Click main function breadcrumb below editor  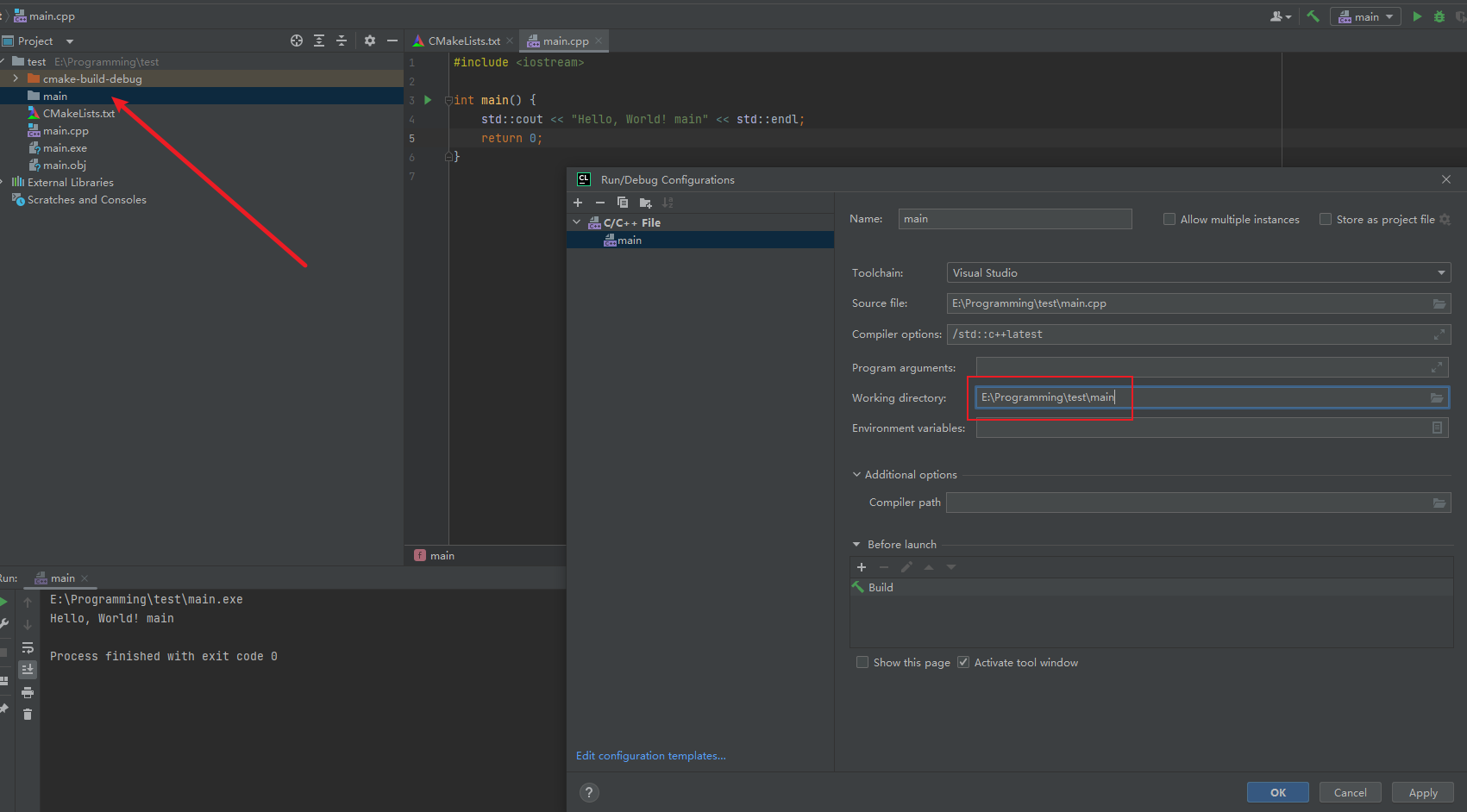435,556
